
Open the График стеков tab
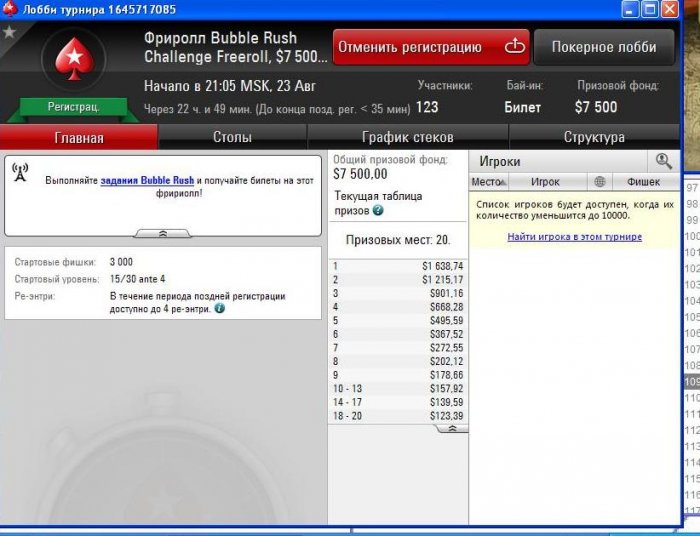(x=408, y=137)
